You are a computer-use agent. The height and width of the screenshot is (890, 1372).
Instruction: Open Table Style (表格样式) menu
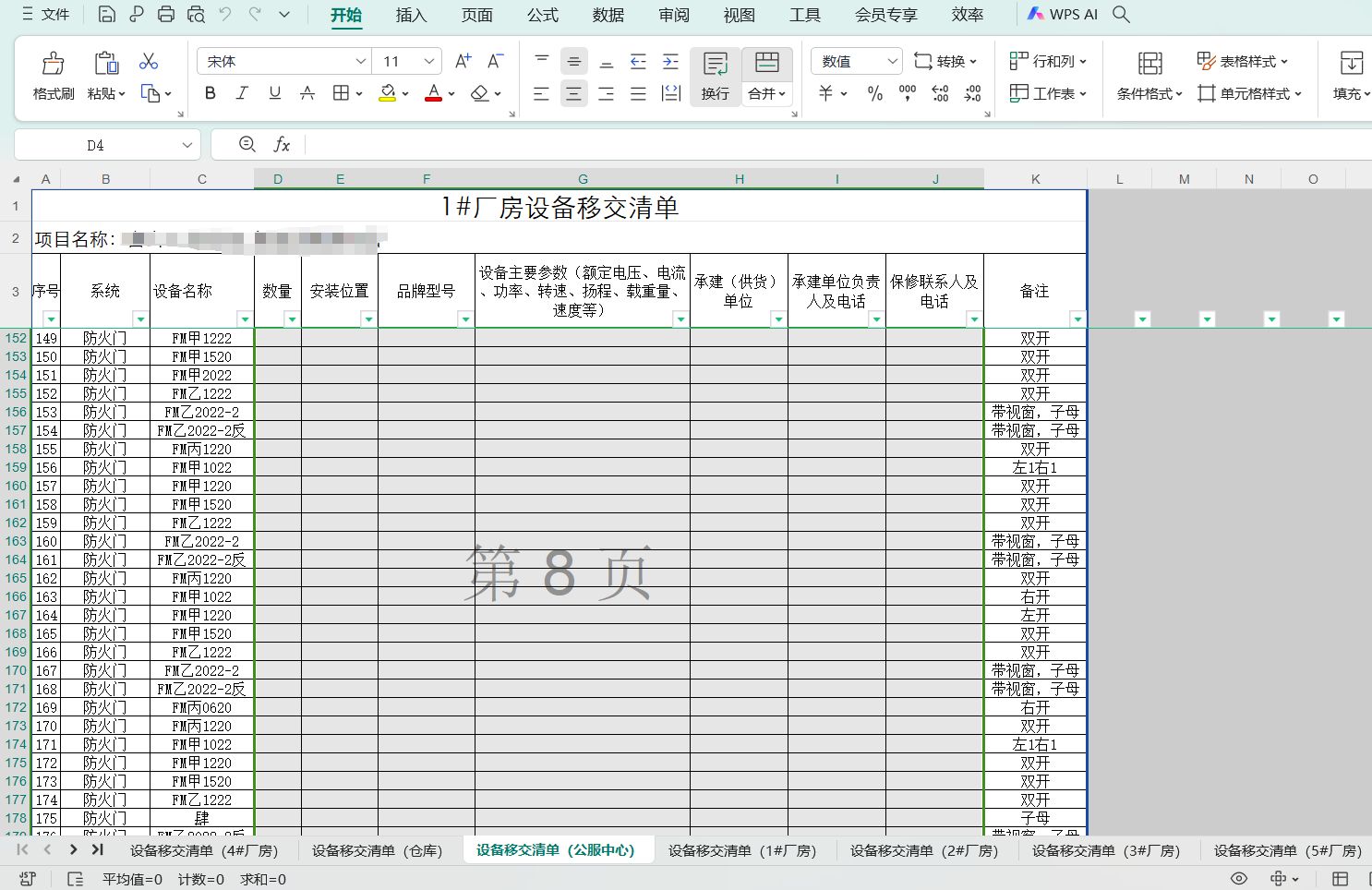(x=1242, y=61)
